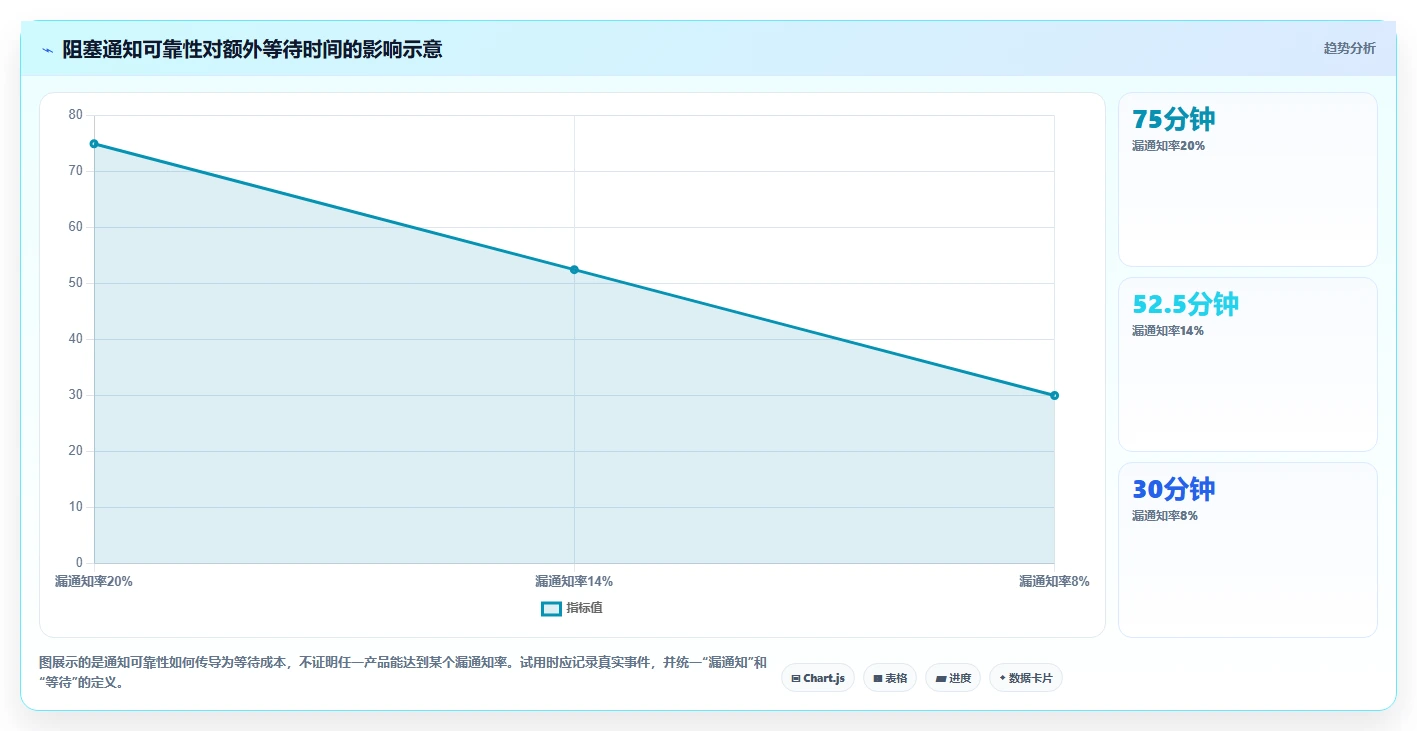
Task: Open the 75分钟 data card
Action: [x=1247, y=179]
